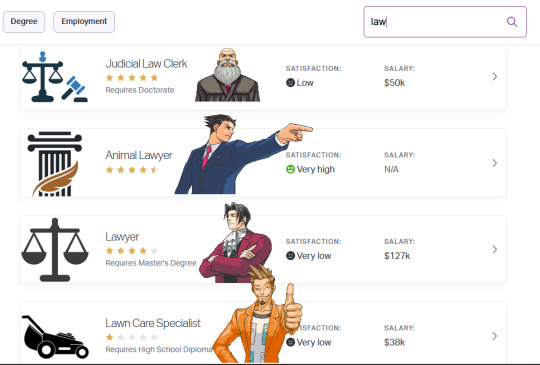Click the lawn mower icon

click(x=55, y=337)
